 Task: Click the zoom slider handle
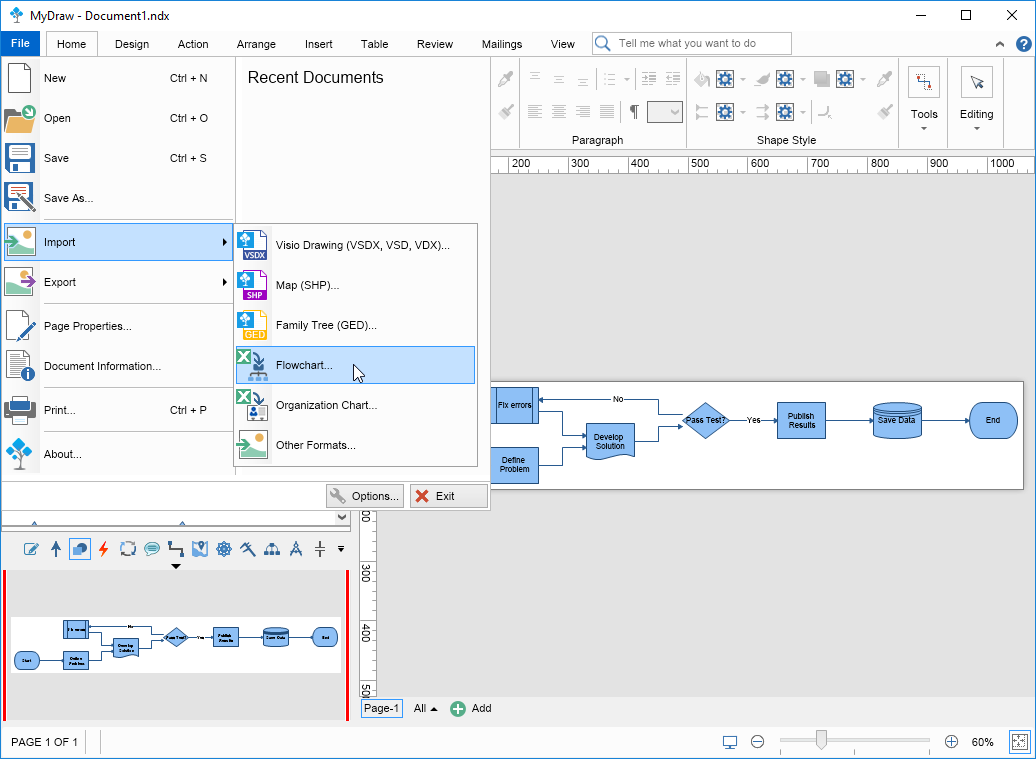[821, 740]
